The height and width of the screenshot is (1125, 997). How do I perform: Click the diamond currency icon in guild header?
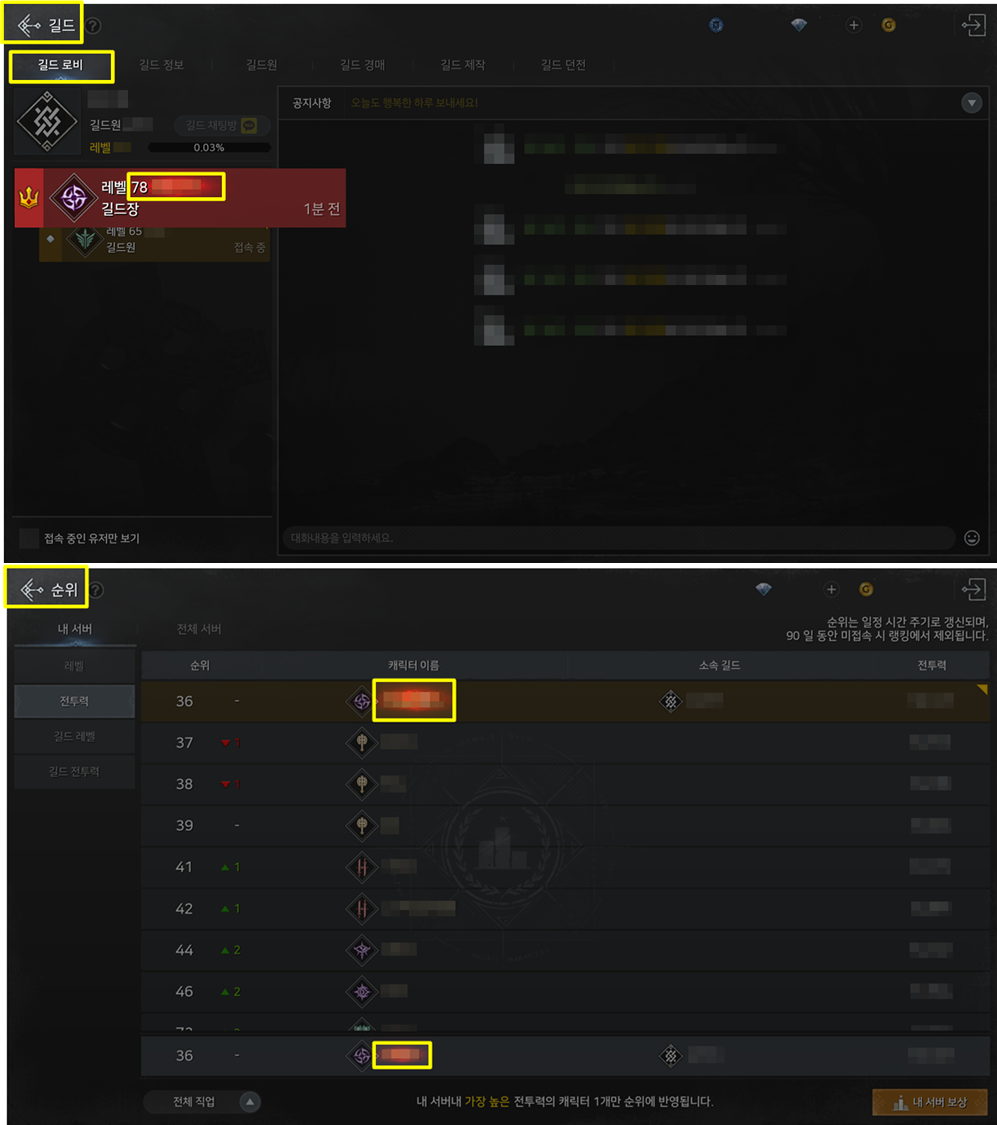coord(799,25)
